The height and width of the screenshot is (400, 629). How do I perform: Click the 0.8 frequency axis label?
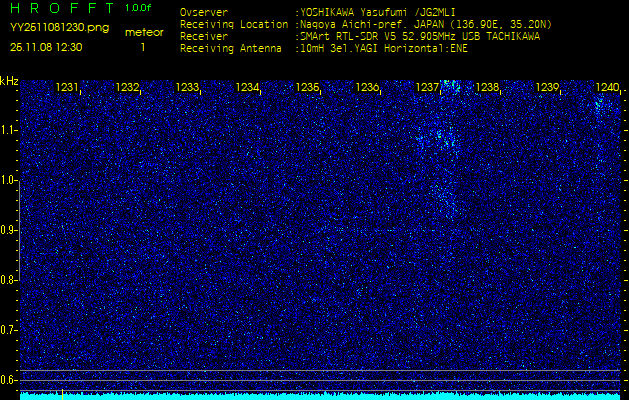coord(8,280)
